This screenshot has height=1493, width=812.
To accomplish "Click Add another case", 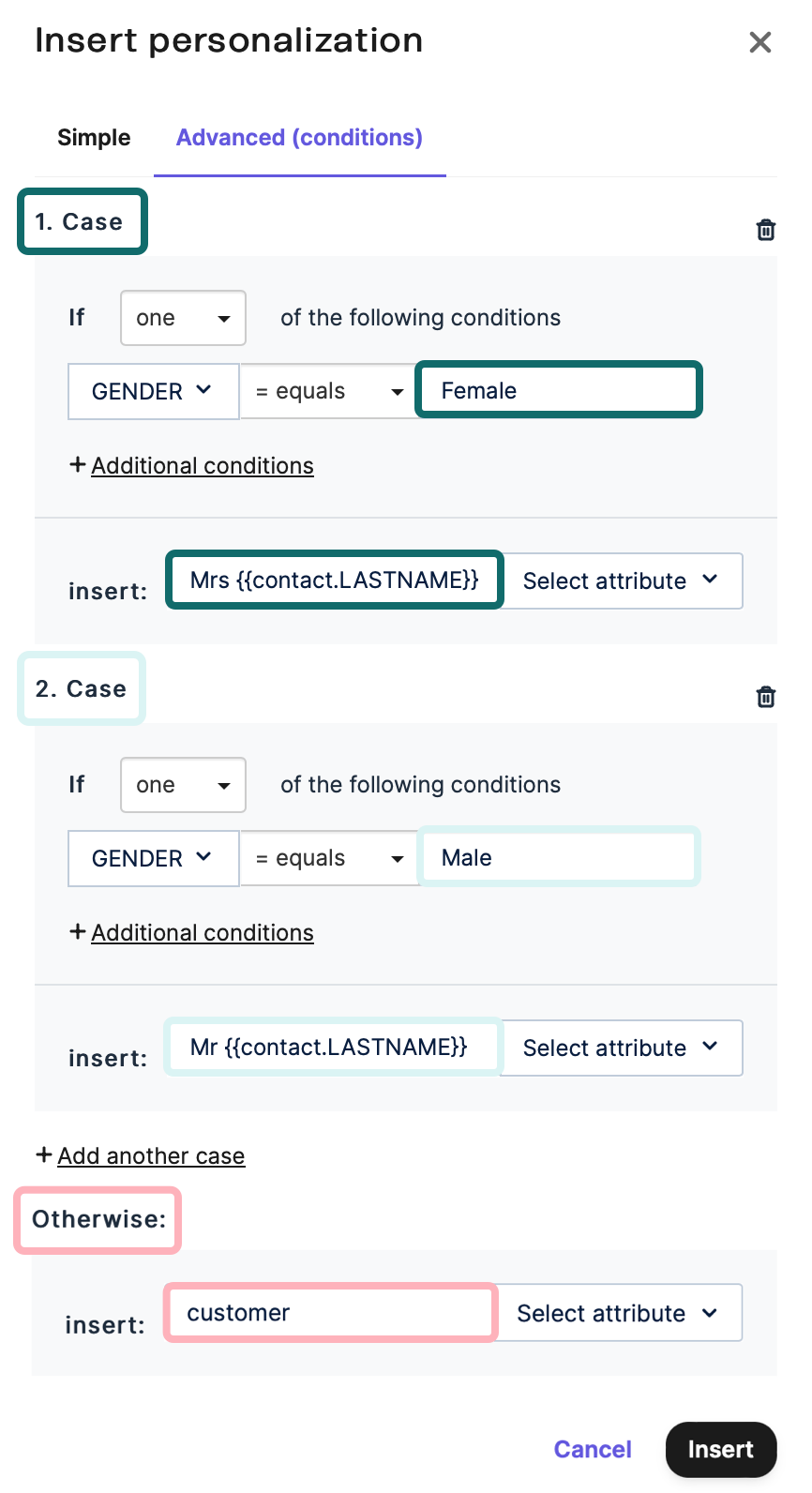I will click(151, 1155).
